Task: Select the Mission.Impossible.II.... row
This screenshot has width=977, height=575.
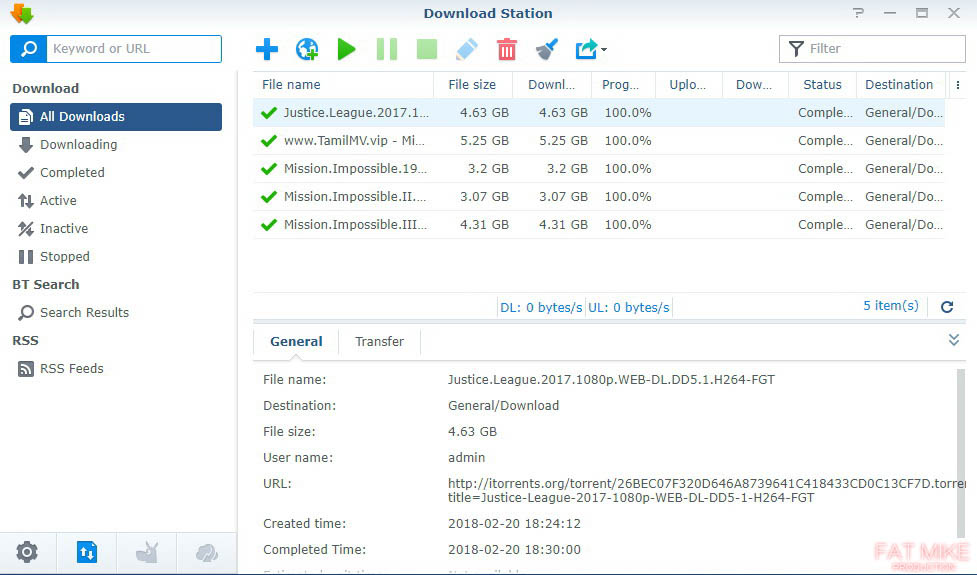Action: 599,197
